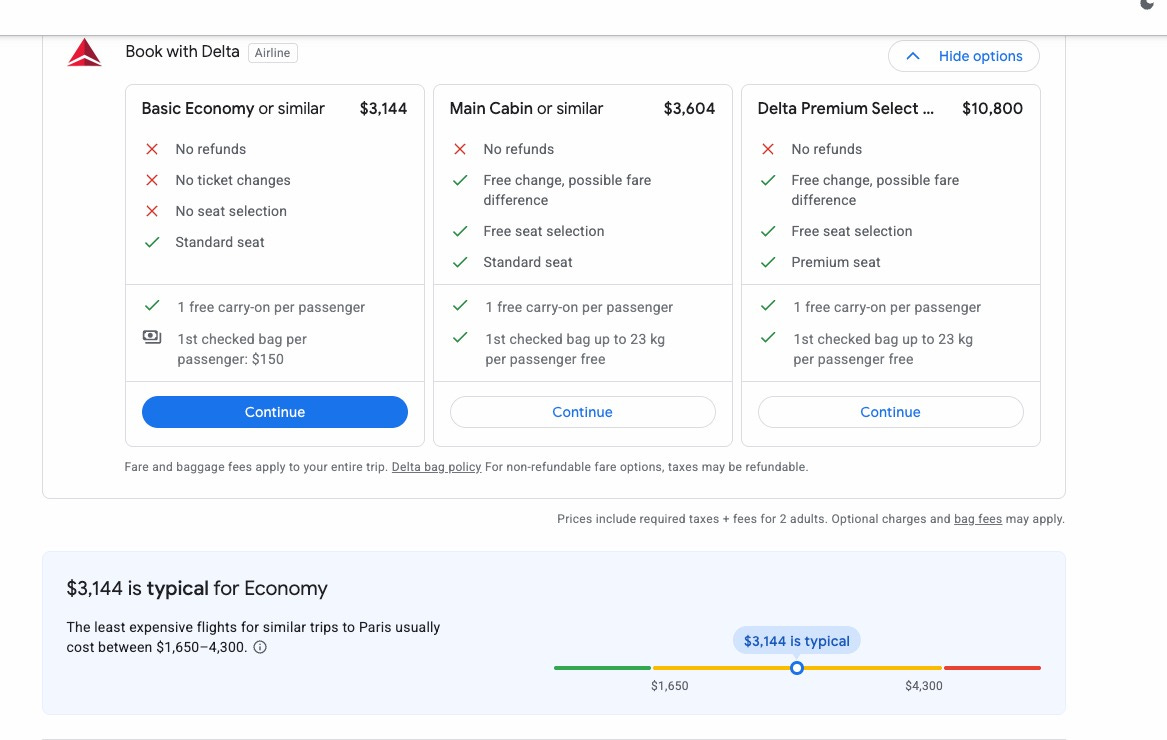Click the Delta airline logo icon
The image size is (1167, 740).
point(84,52)
